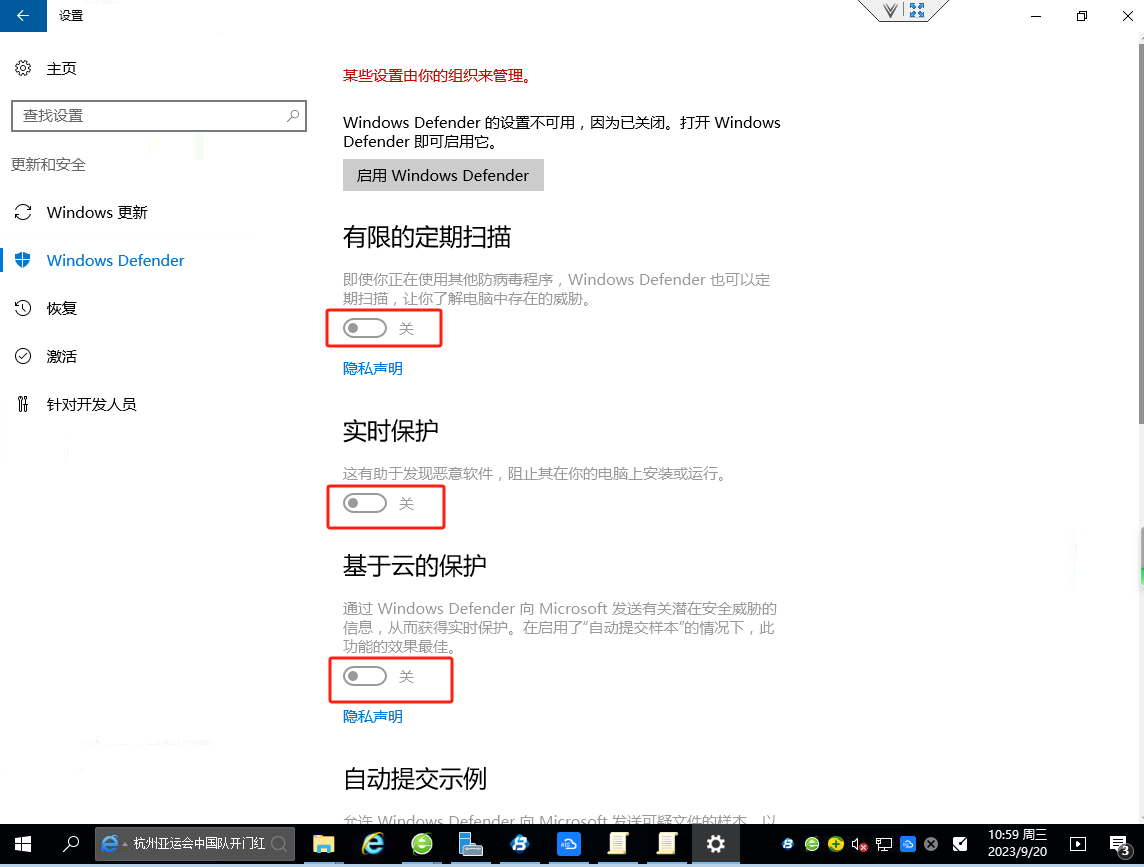This screenshot has width=1144, height=867.
Task: Go back with the Settings back arrow
Action: (23, 15)
